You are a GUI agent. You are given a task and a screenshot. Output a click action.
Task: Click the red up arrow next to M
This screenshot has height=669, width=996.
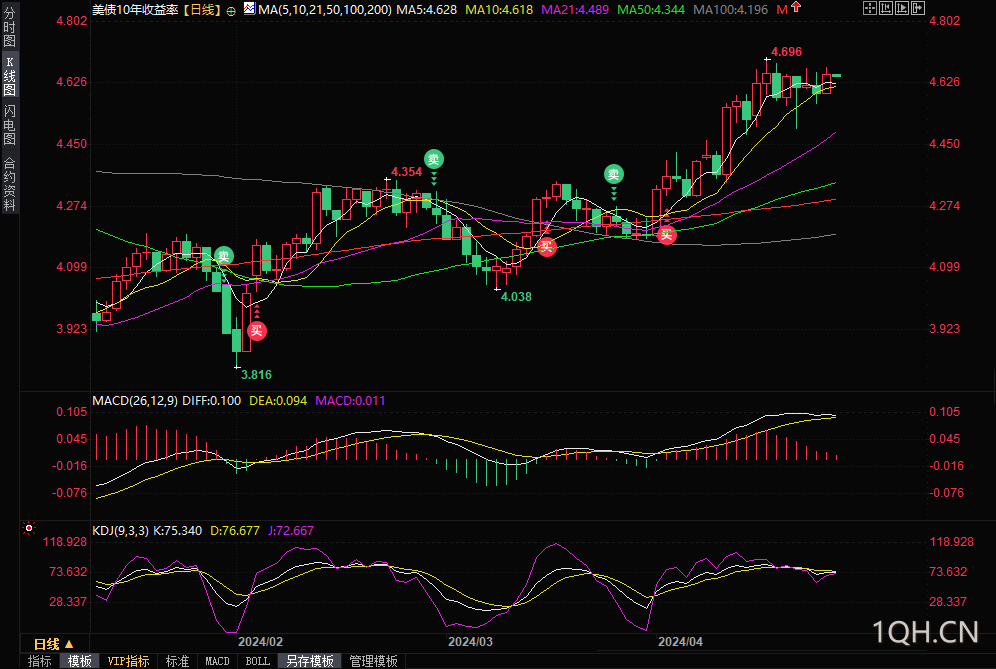[x=796, y=8]
